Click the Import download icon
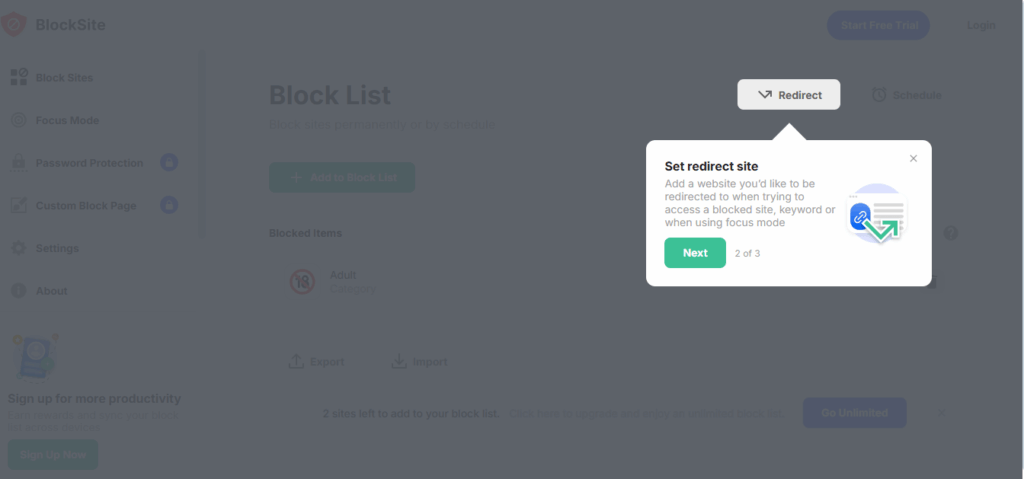 tap(399, 361)
